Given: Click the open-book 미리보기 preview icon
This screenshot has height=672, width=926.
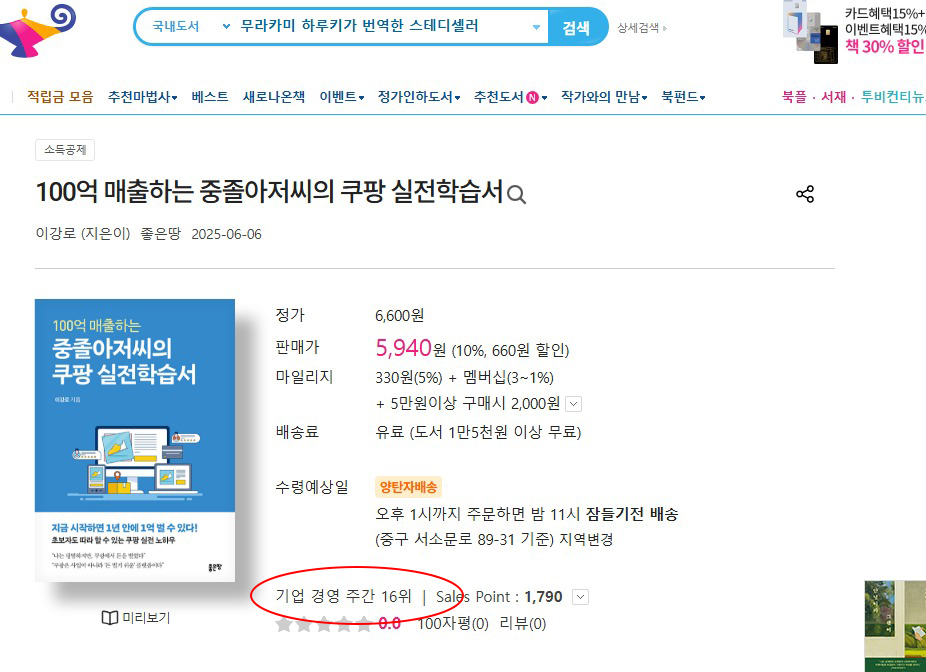Looking at the screenshot, I should [x=110, y=618].
